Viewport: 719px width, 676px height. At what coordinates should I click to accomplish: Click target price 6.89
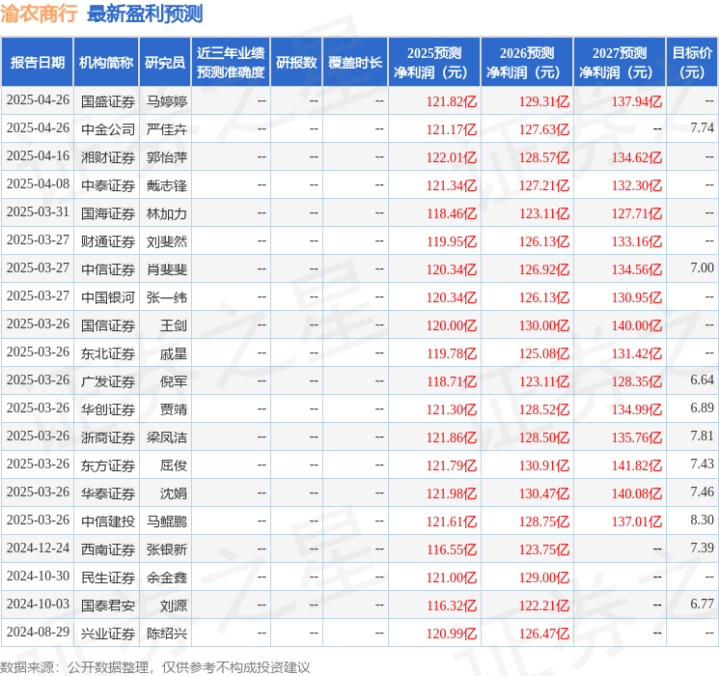click(702, 408)
